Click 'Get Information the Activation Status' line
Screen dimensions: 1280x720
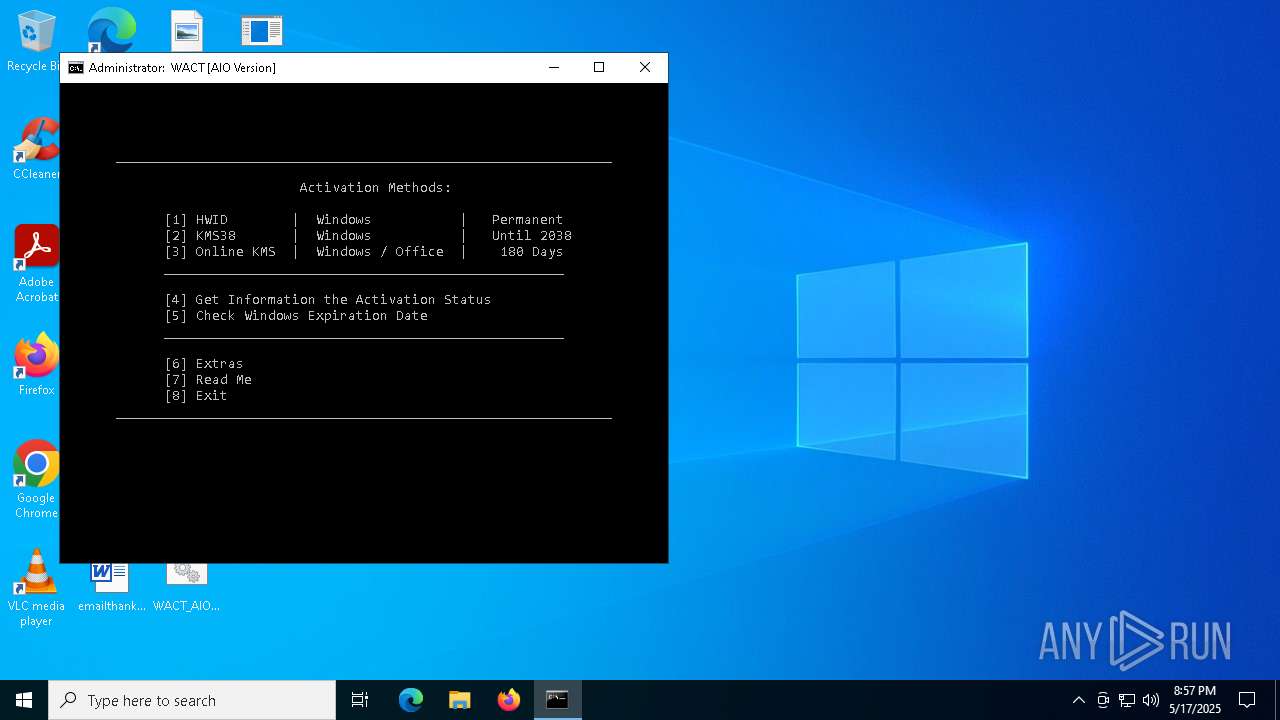pyautogui.click(x=328, y=300)
